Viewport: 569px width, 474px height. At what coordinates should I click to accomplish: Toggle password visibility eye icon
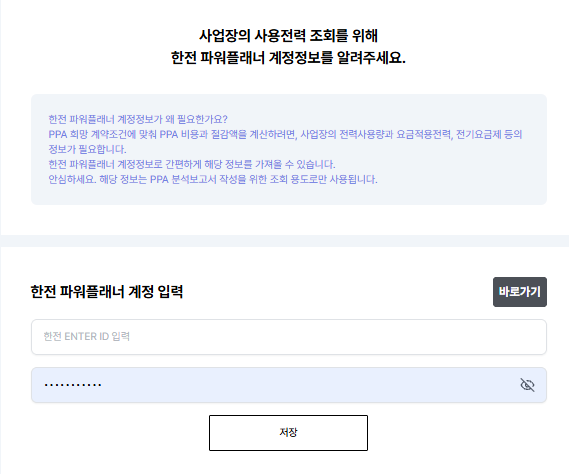[527, 385]
